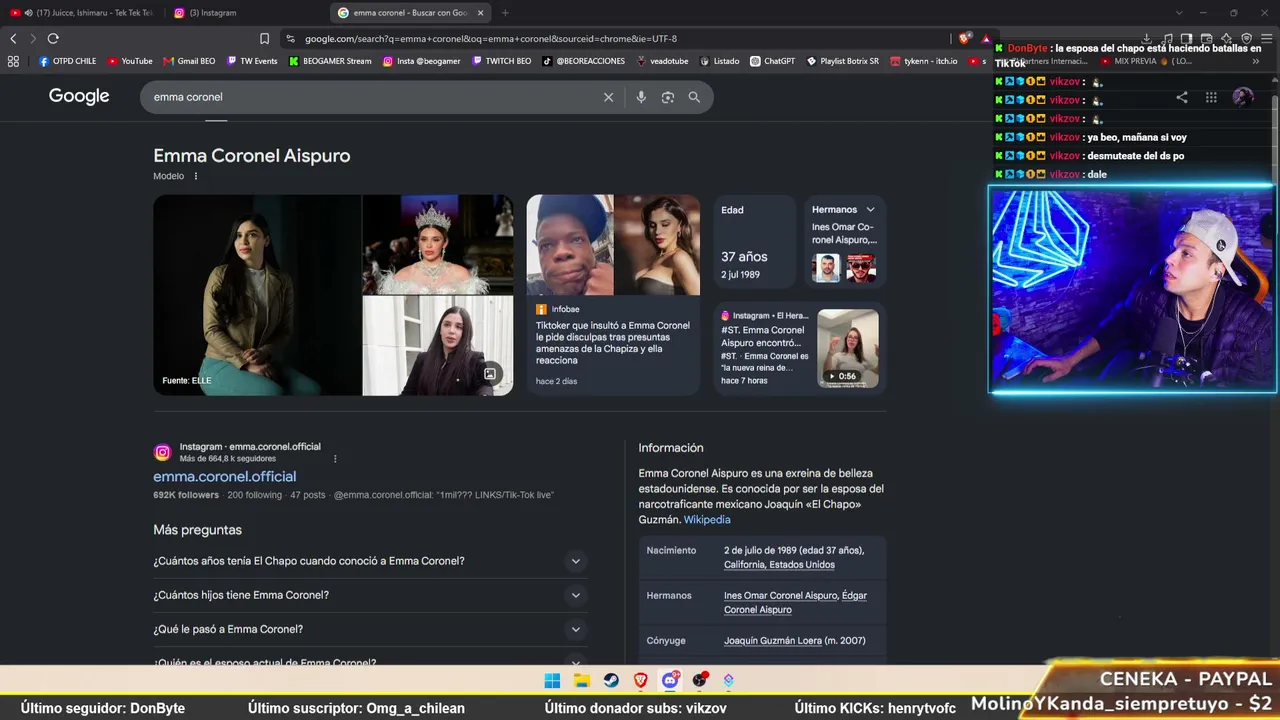Open the new tab plus button
1280x720 pixels.
505,13
